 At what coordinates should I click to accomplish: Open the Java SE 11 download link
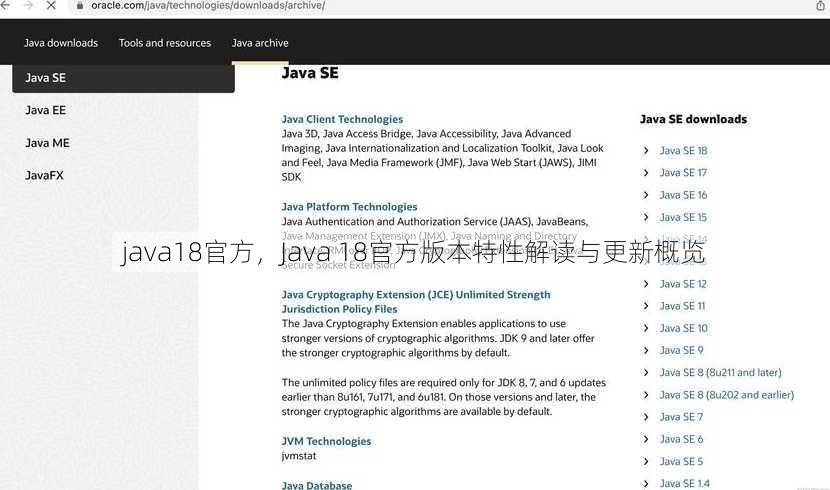682,306
